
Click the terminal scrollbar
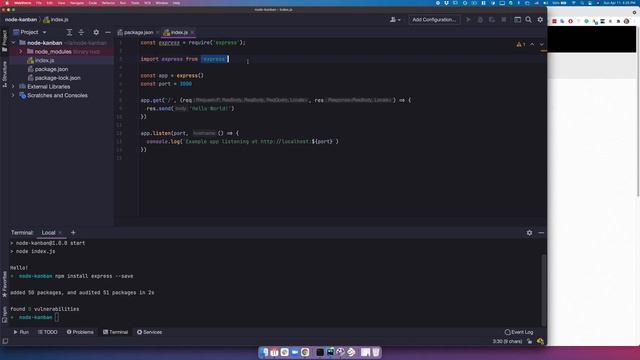click(543, 290)
